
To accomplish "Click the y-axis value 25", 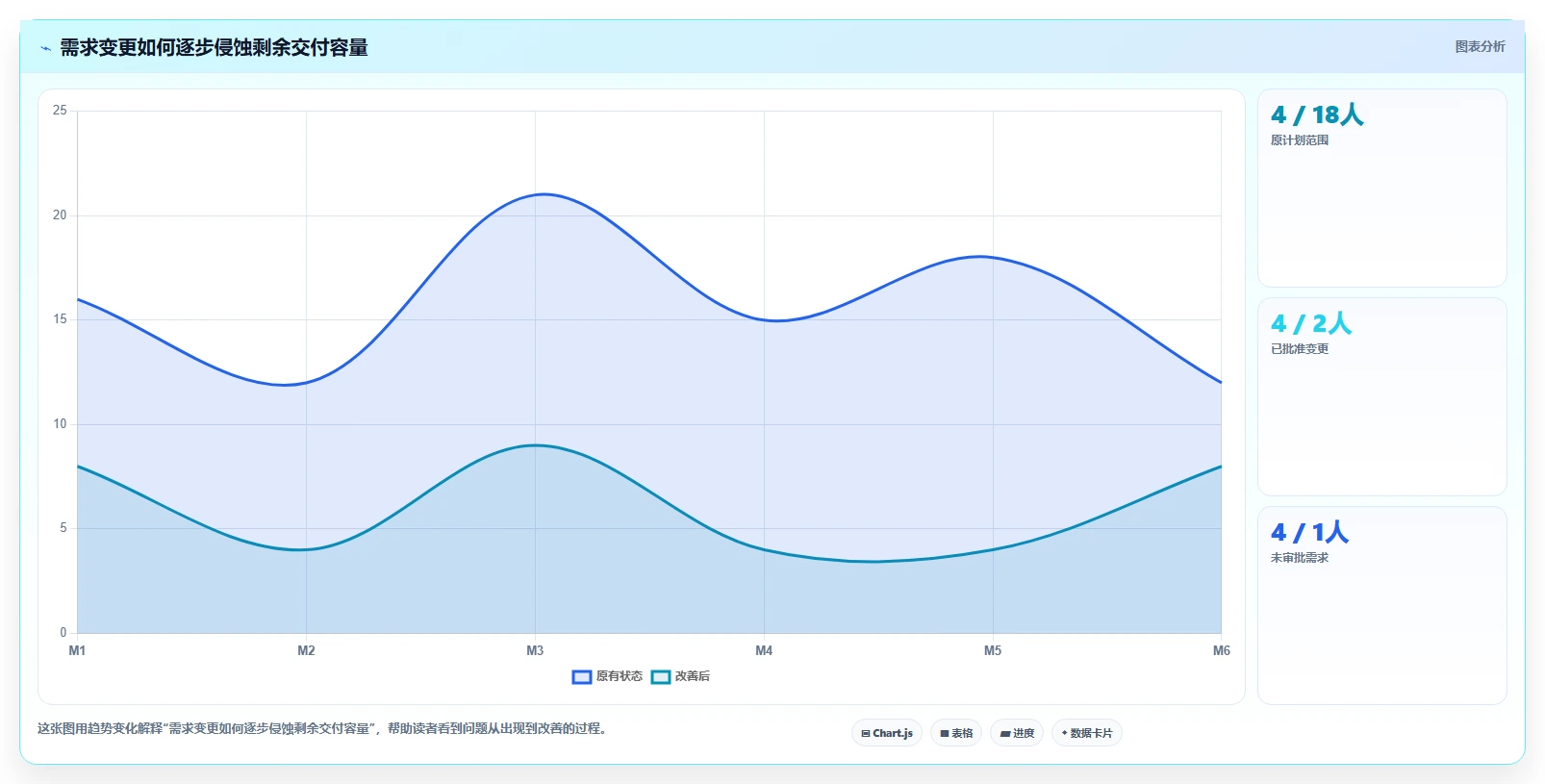I will pos(60,111).
